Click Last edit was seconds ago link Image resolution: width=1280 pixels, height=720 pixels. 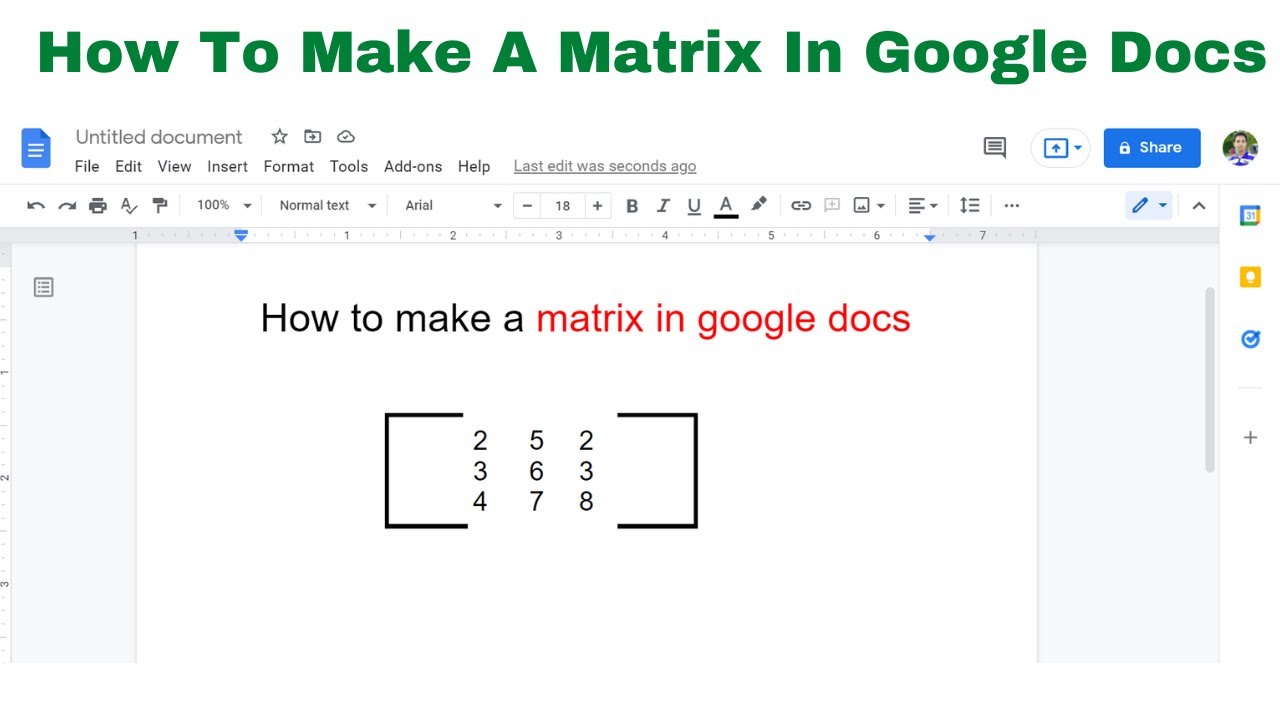tap(605, 167)
